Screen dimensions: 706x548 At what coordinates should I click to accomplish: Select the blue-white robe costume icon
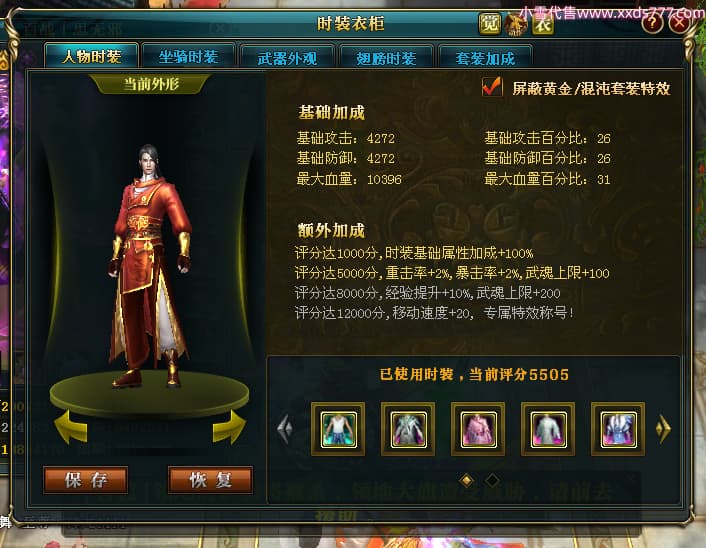pyautogui.click(x=618, y=430)
